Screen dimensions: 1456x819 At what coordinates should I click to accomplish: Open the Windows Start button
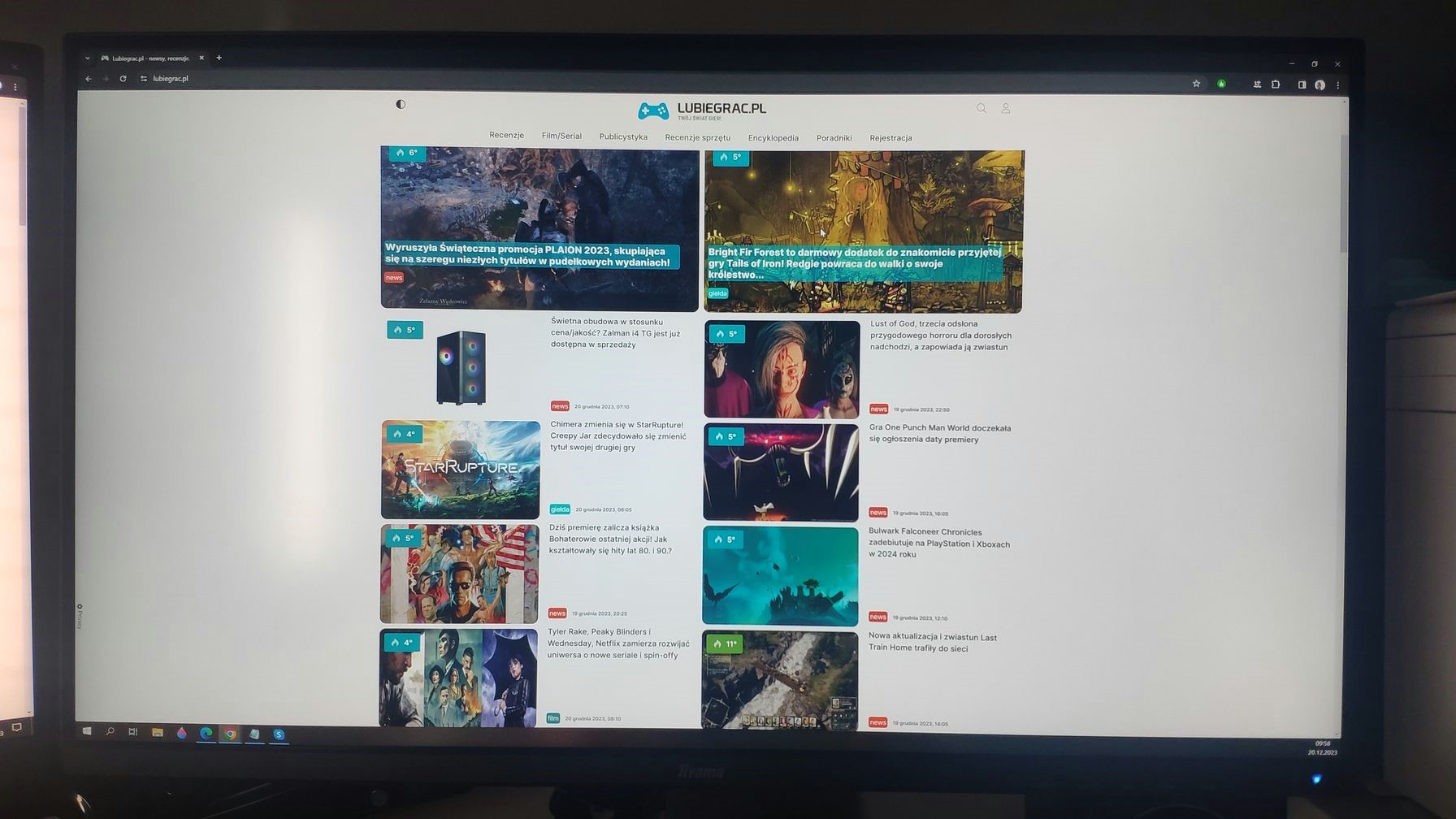pyautogui.click(x=87, y=731)
